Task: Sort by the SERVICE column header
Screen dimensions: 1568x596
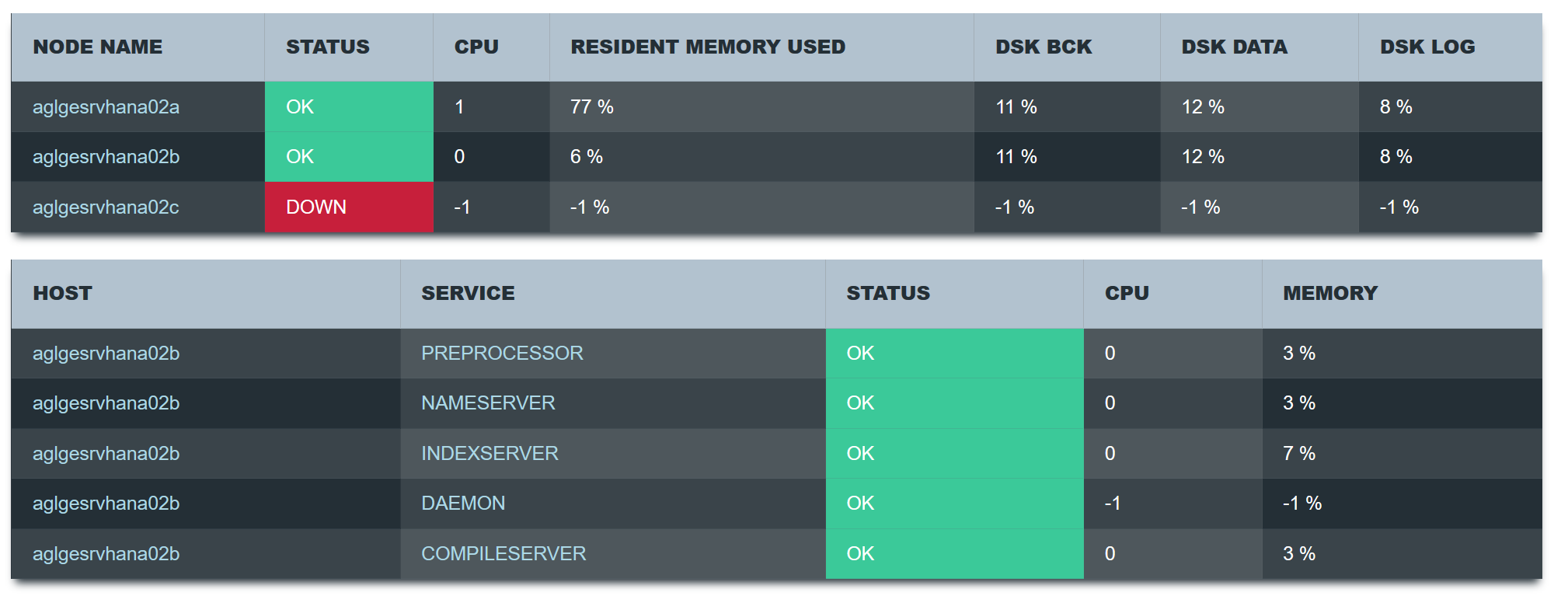Action: coord(468,294)
